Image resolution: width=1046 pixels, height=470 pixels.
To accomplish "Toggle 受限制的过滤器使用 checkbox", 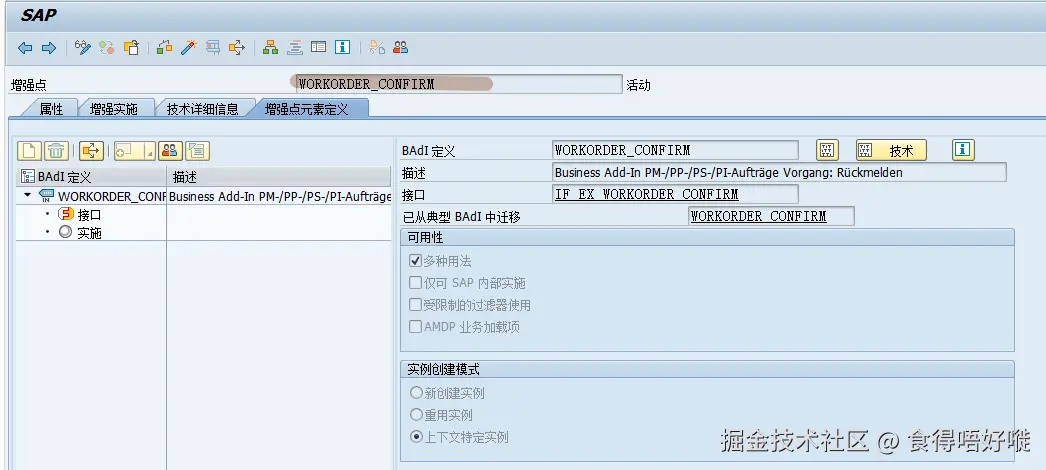I will pyautogui.click(x=416, y=305).
